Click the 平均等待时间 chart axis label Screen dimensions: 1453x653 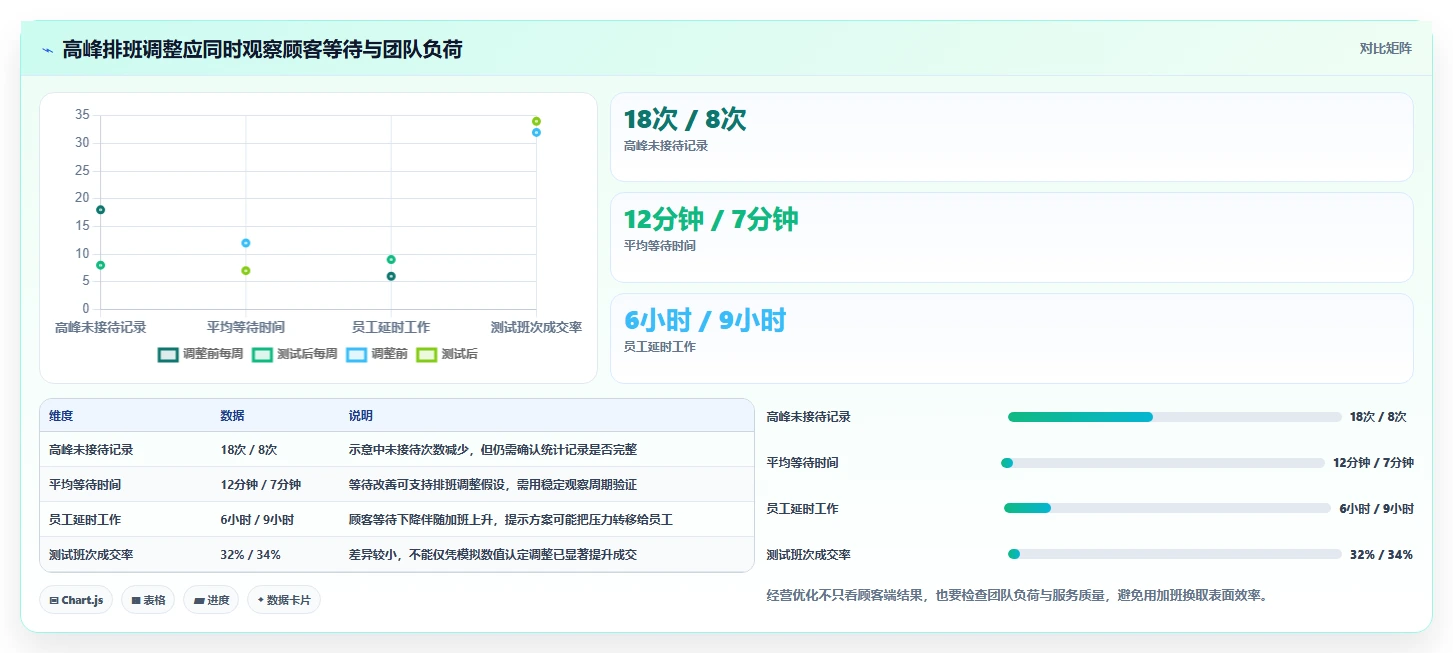[245, 327]
